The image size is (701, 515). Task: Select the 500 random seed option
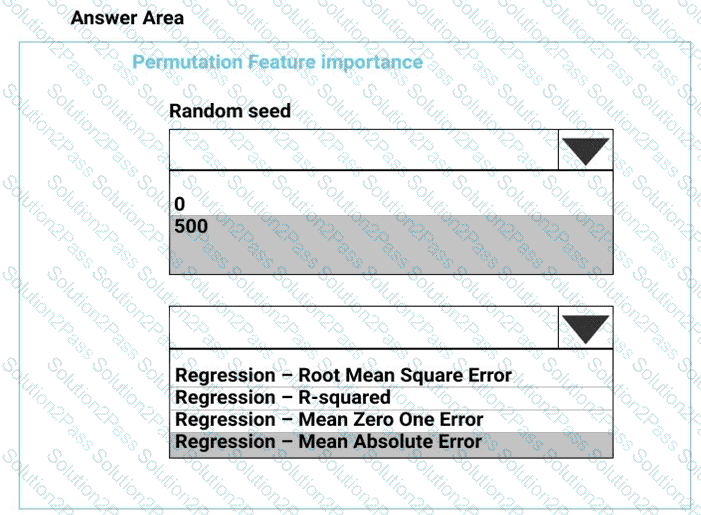click(391, 226)
